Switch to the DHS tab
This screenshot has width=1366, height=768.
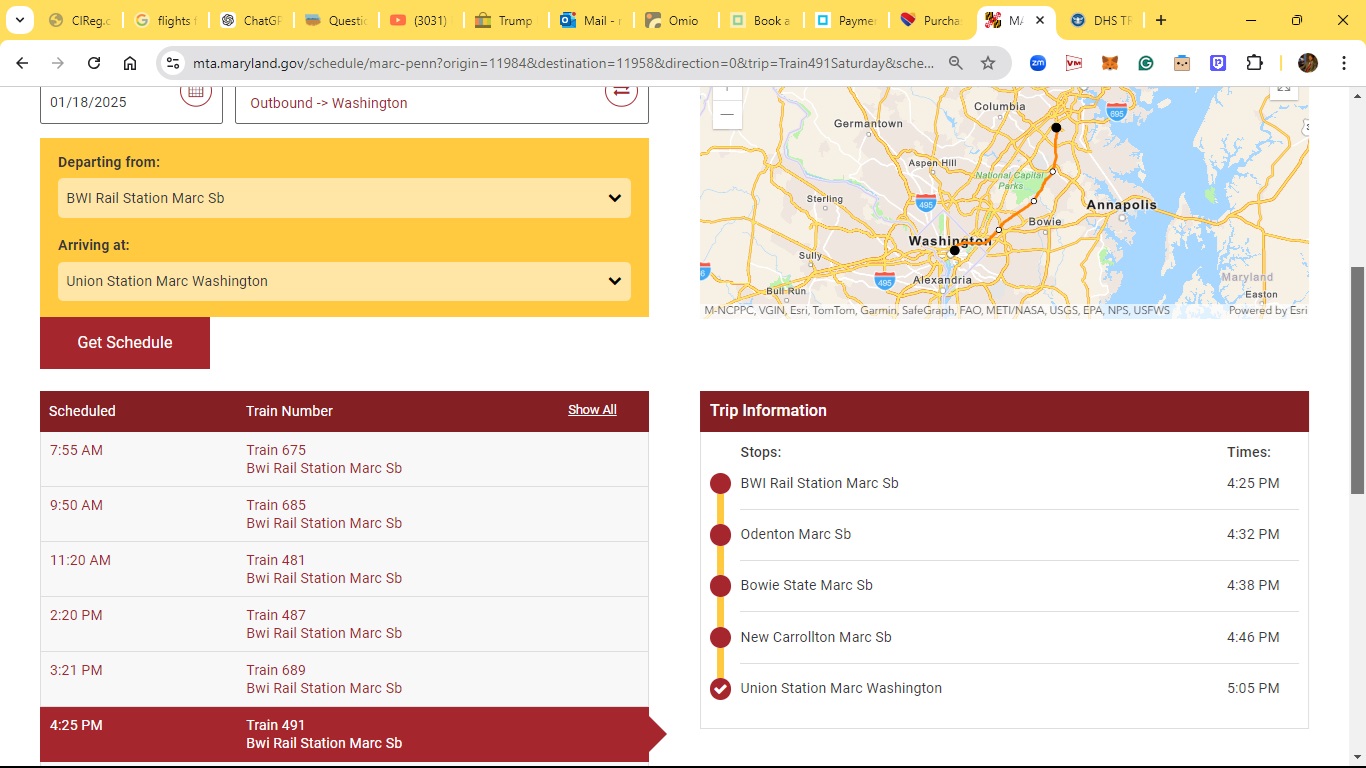(1103, 20)
